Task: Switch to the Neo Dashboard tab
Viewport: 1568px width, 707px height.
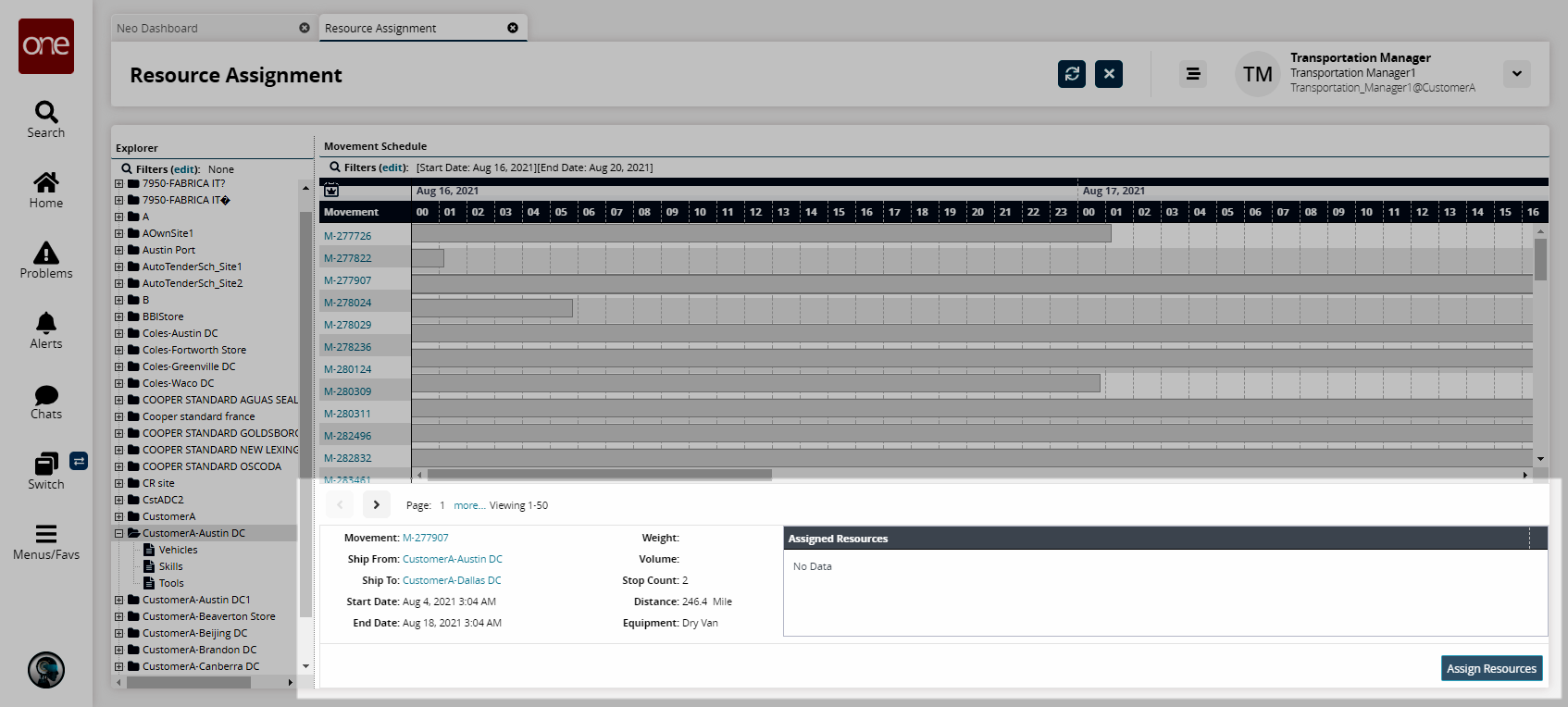Action: point(157,29)
